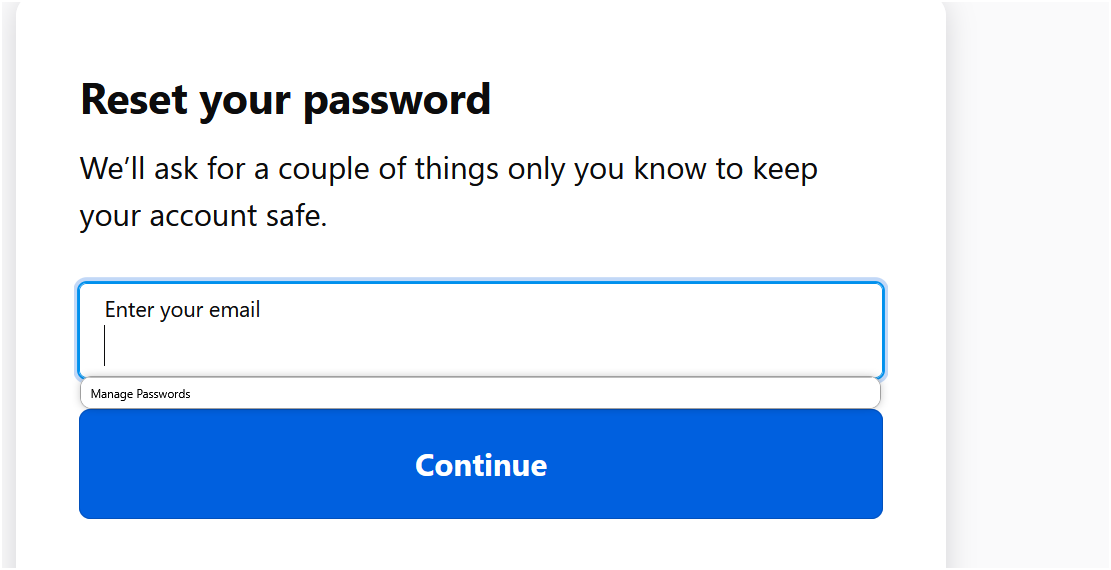This screenshot has height=570, width=1111.
Task: Click the "Enter your email" floating label
Action: (182, 310)
